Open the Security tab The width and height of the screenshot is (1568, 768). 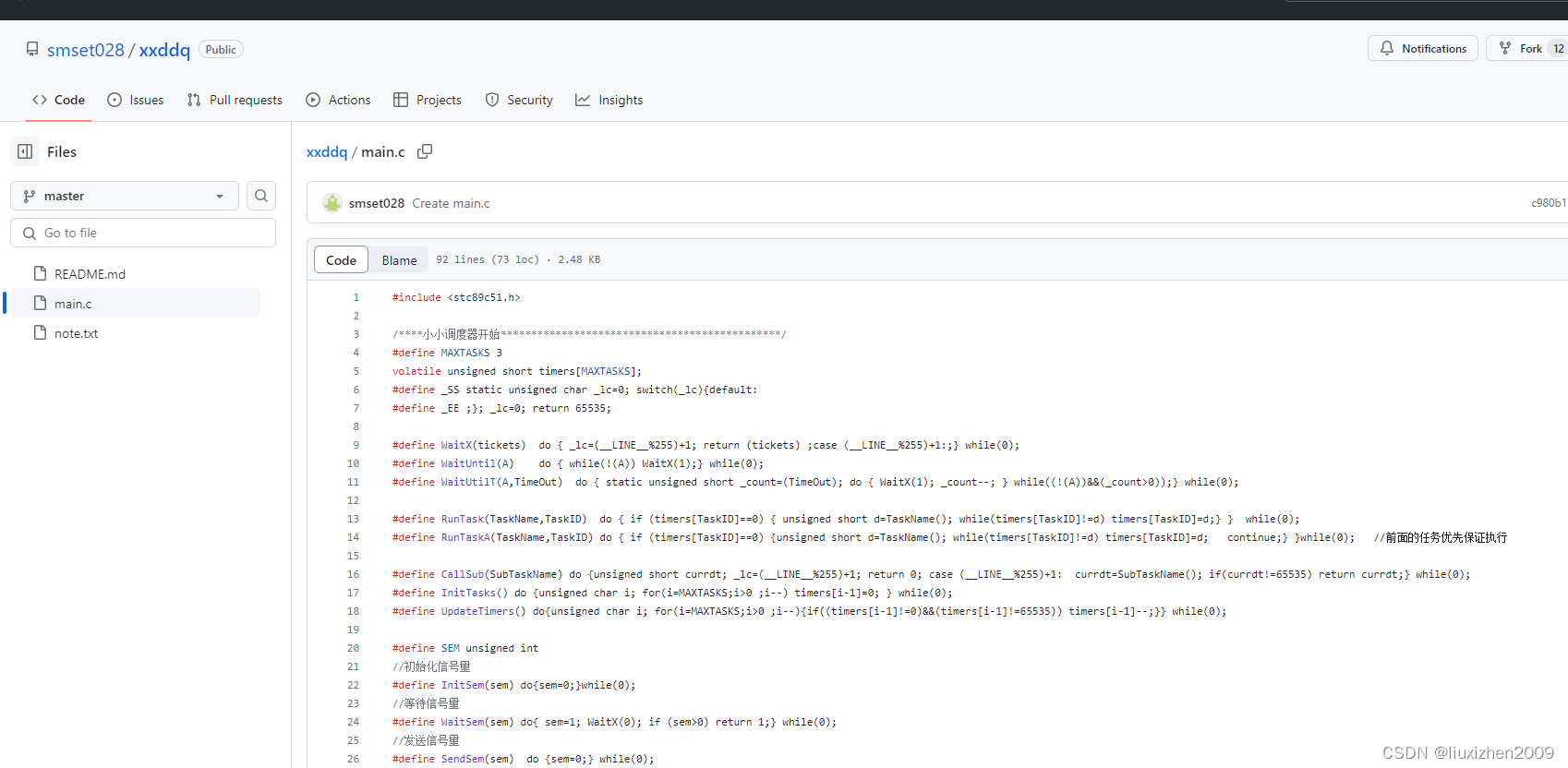click(519, 100)
